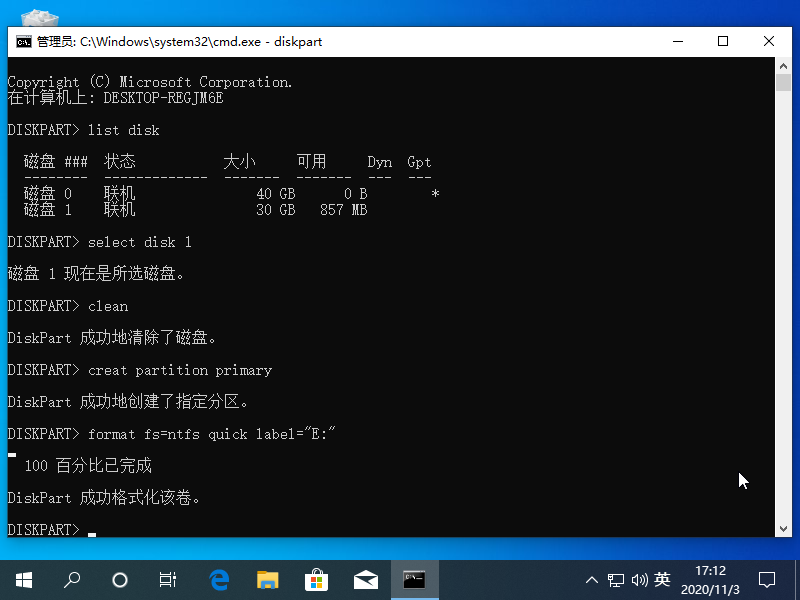Toggle Task View on the taskbar

click(167, 580)
